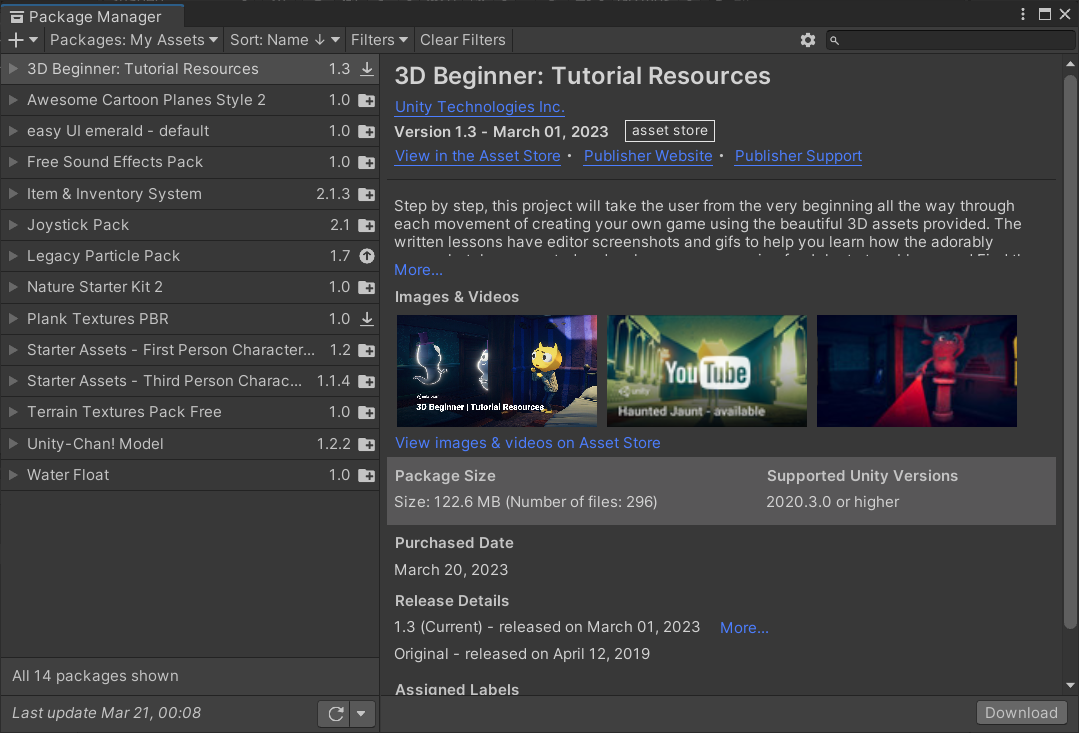Select the Item & Inventory System package

tap(190, 194)
